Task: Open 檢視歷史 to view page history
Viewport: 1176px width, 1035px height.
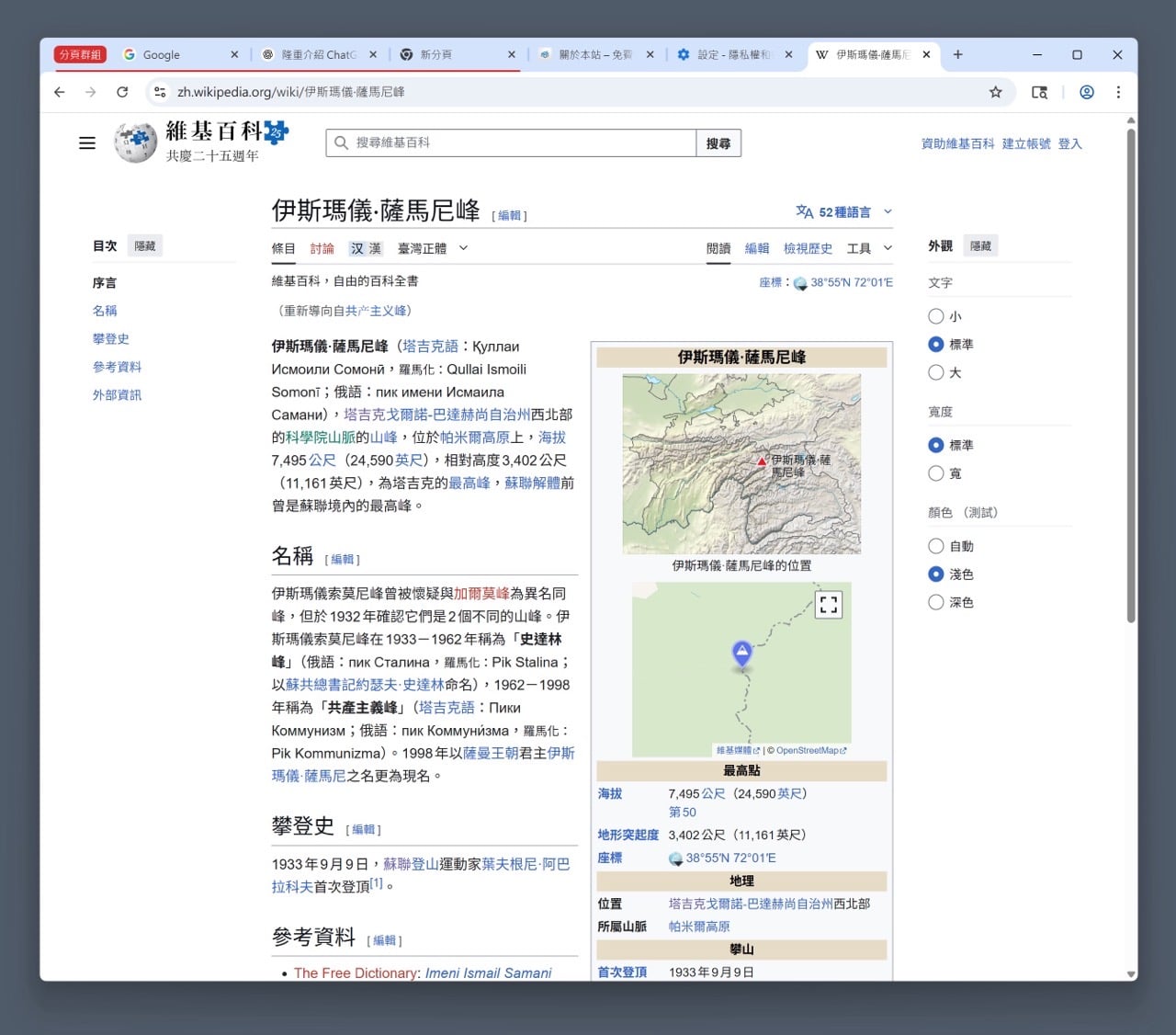Action: coord(808,248)
